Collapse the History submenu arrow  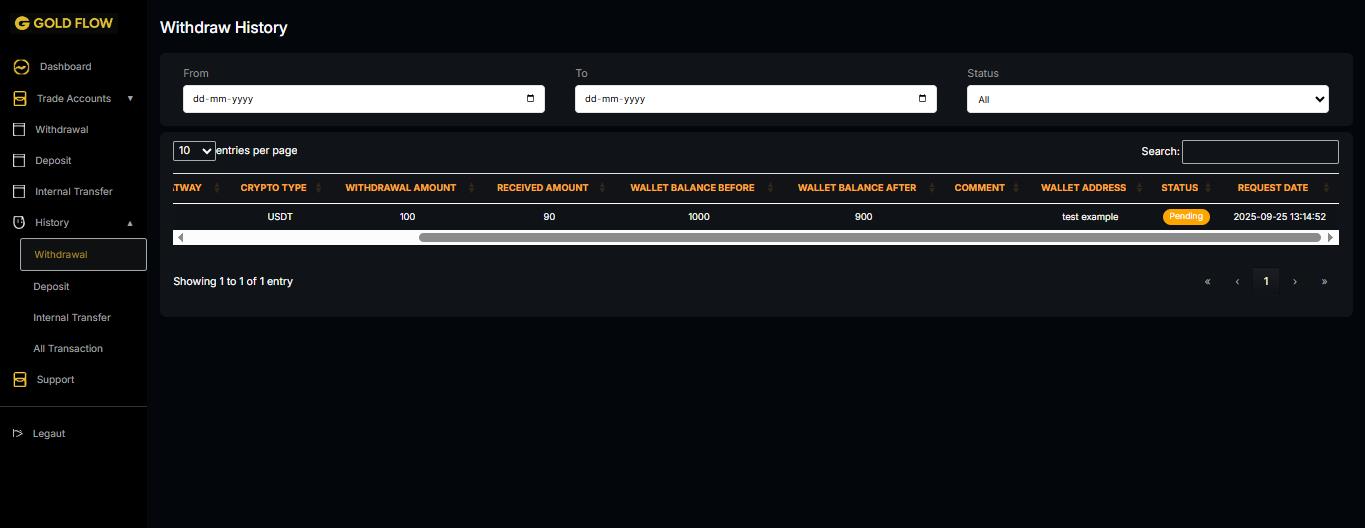[x=130, y=223]
